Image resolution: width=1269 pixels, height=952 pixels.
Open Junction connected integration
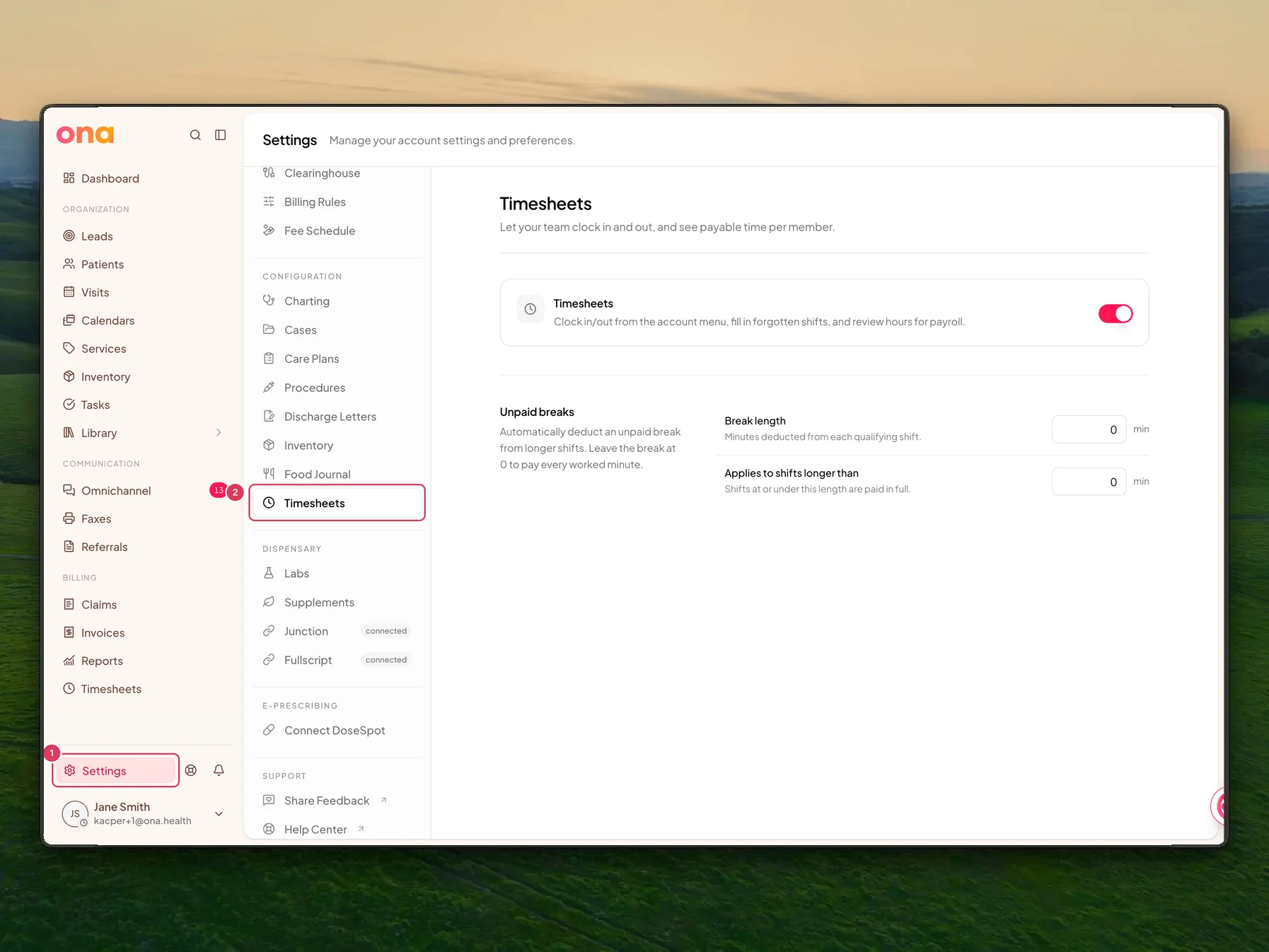(337, 631)
